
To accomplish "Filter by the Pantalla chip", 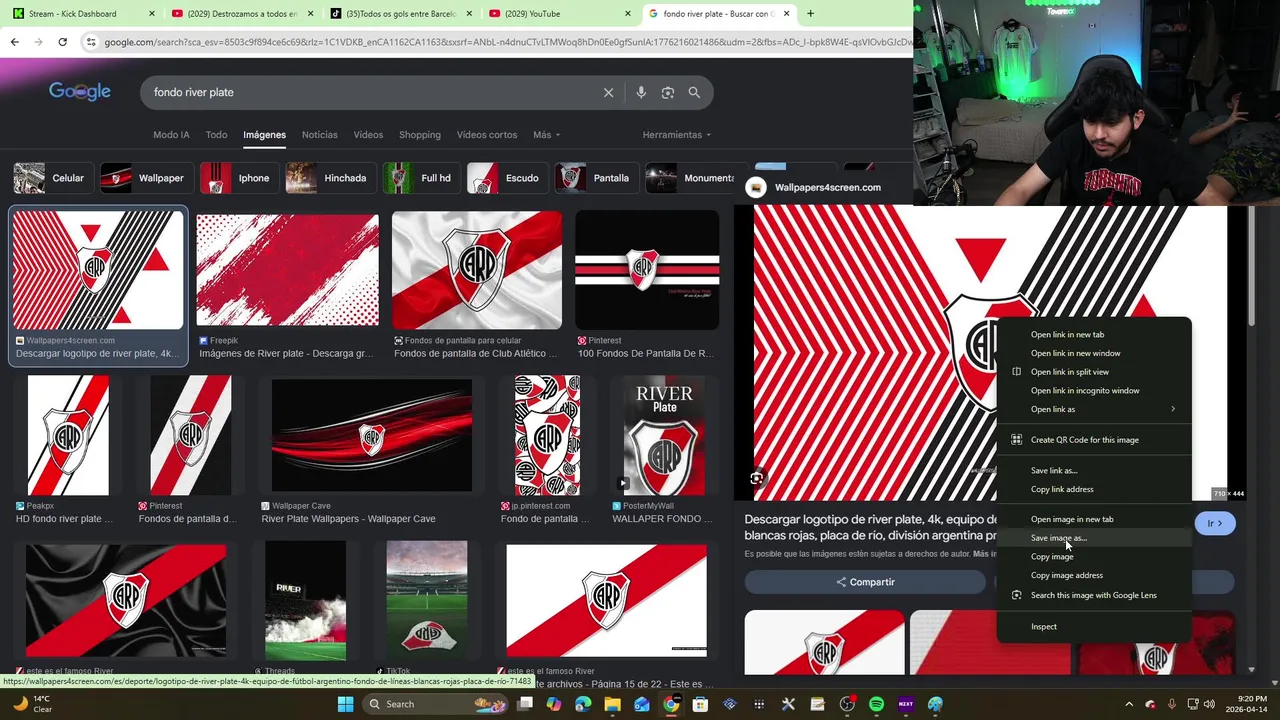I will tap(595, 178).
